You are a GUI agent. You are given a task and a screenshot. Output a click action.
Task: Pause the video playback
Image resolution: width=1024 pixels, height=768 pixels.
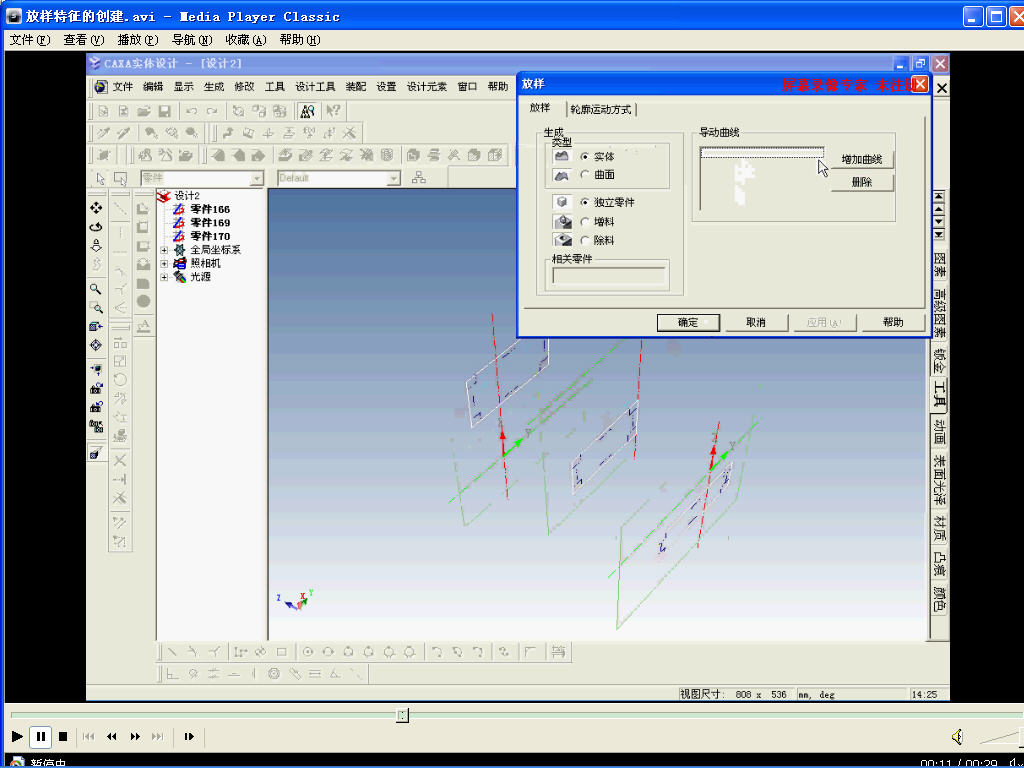(40, 737)
